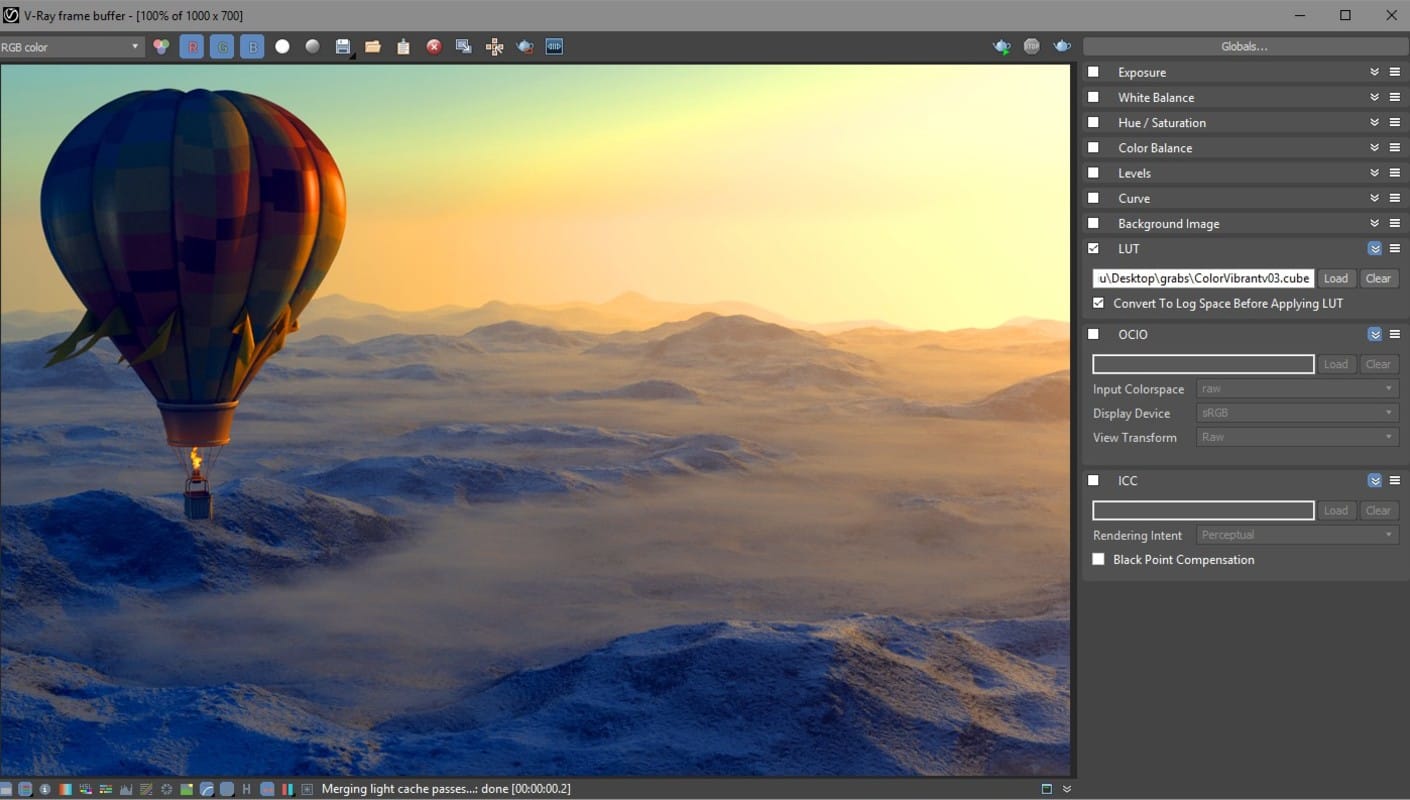Expand the White Balance section
This screenshot has height=800, width=1410.
coord(1375,96)
